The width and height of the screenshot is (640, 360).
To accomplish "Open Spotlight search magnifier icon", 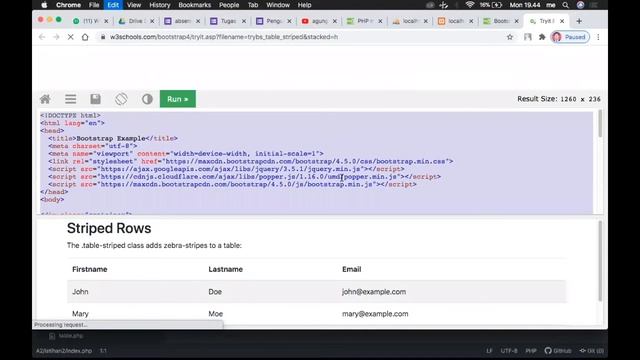I will (565, 5).
